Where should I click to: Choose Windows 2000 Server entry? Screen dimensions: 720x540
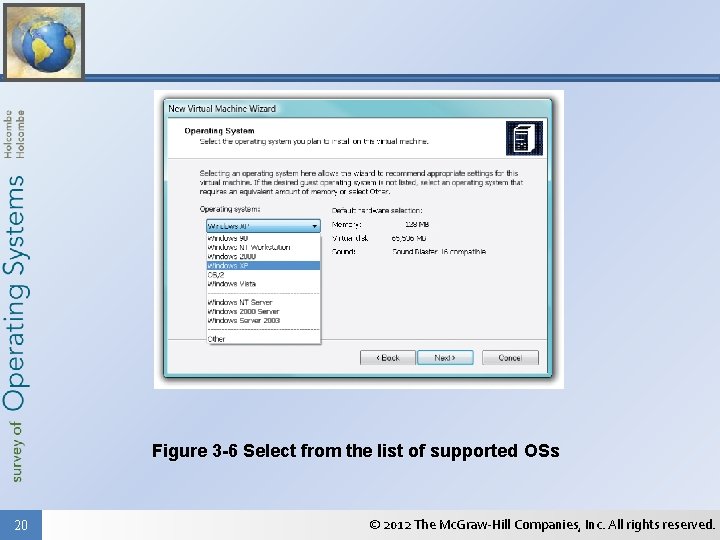tap(264, 311)
